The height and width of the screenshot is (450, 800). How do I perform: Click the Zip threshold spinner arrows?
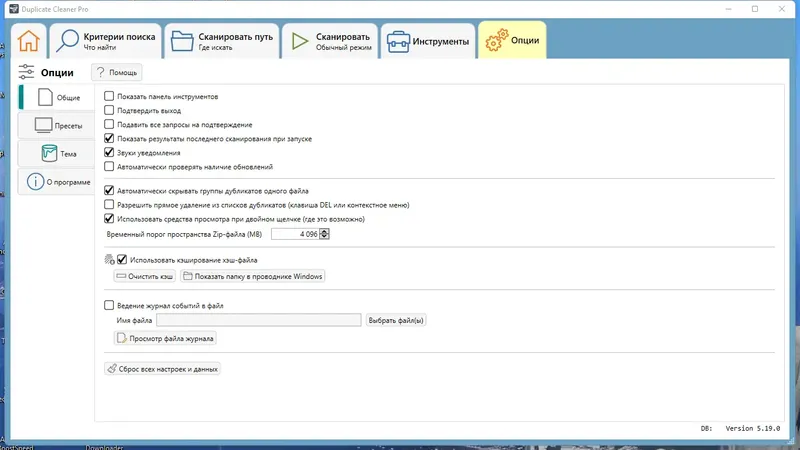point(324,234)
